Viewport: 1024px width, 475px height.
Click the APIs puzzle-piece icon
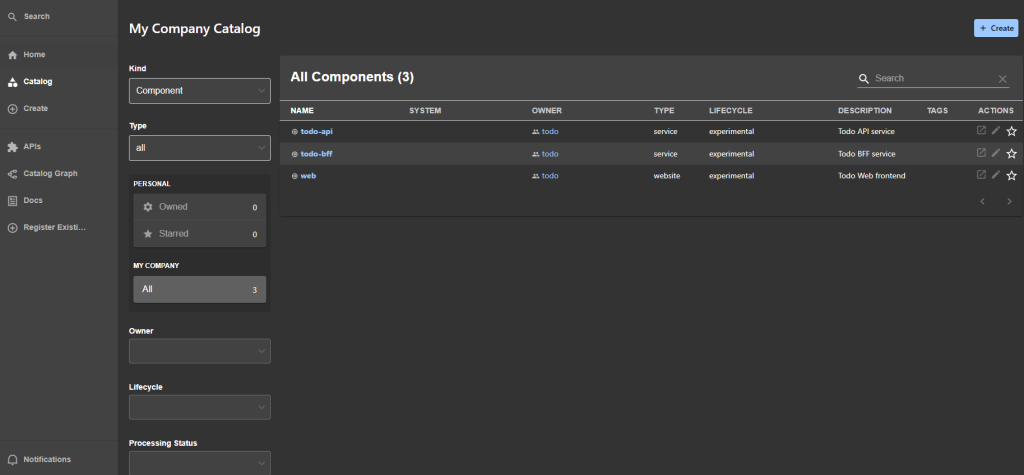click(x=12, y=148)
